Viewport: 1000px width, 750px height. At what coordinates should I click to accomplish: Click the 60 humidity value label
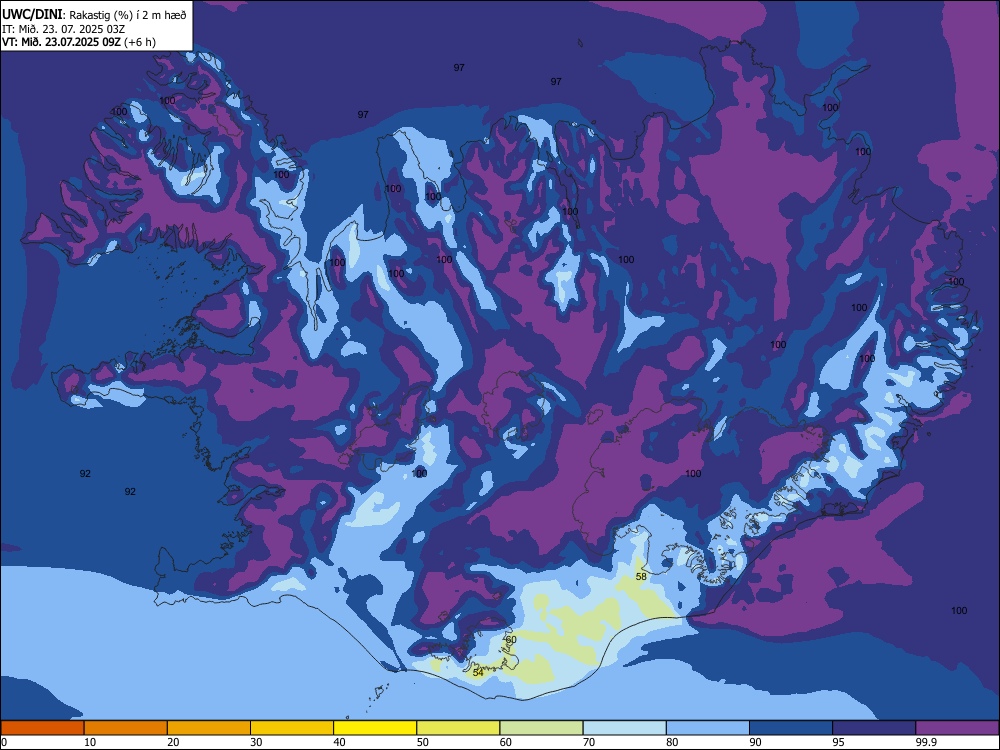pyautogui.click(x=511, y=640)
